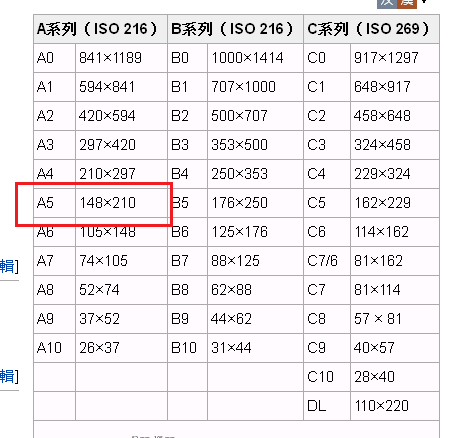Select the A0 label cell
This screenshot has width=451, height=438.
55,58
